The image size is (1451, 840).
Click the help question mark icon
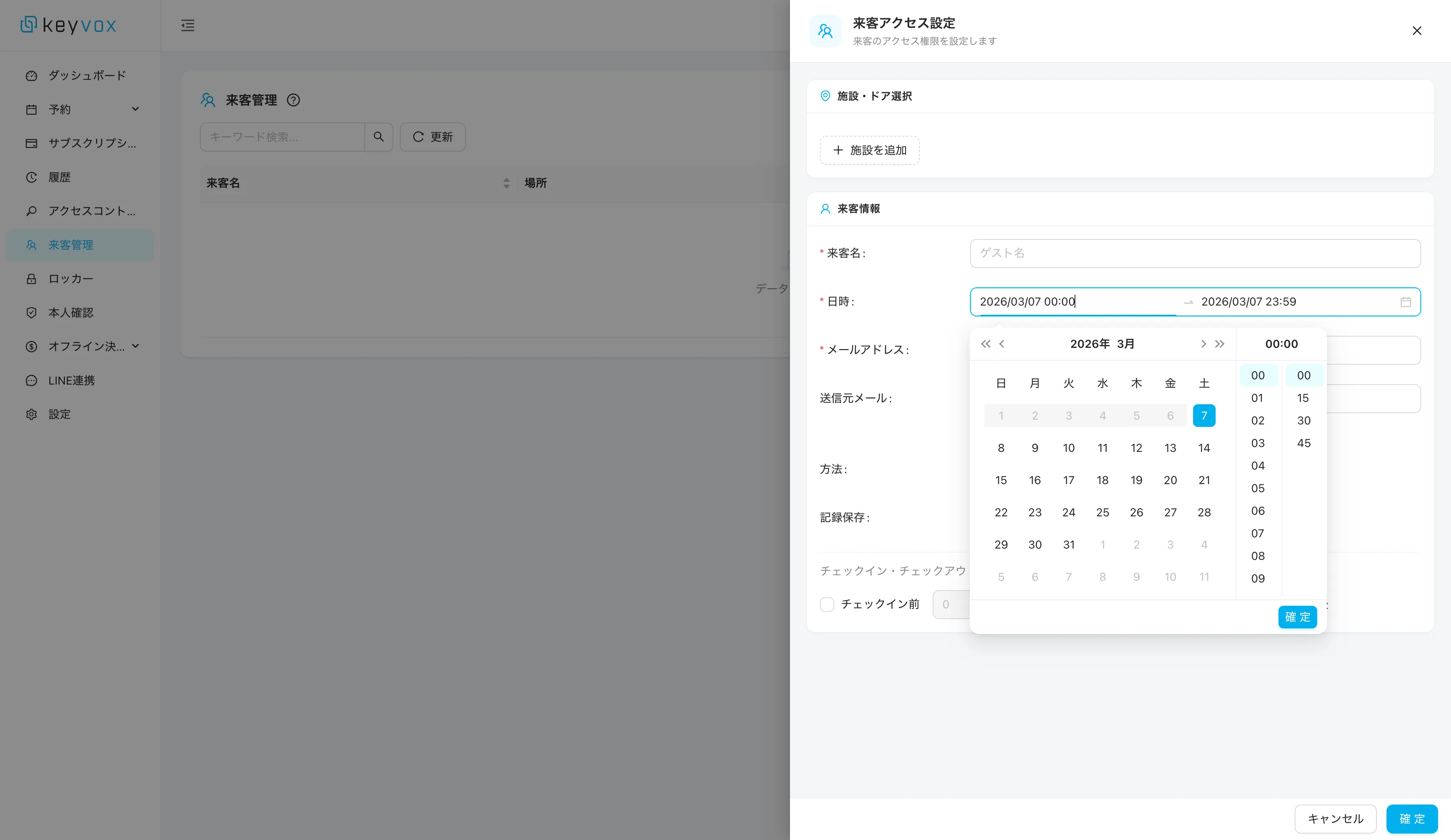[x=293, y=100]
